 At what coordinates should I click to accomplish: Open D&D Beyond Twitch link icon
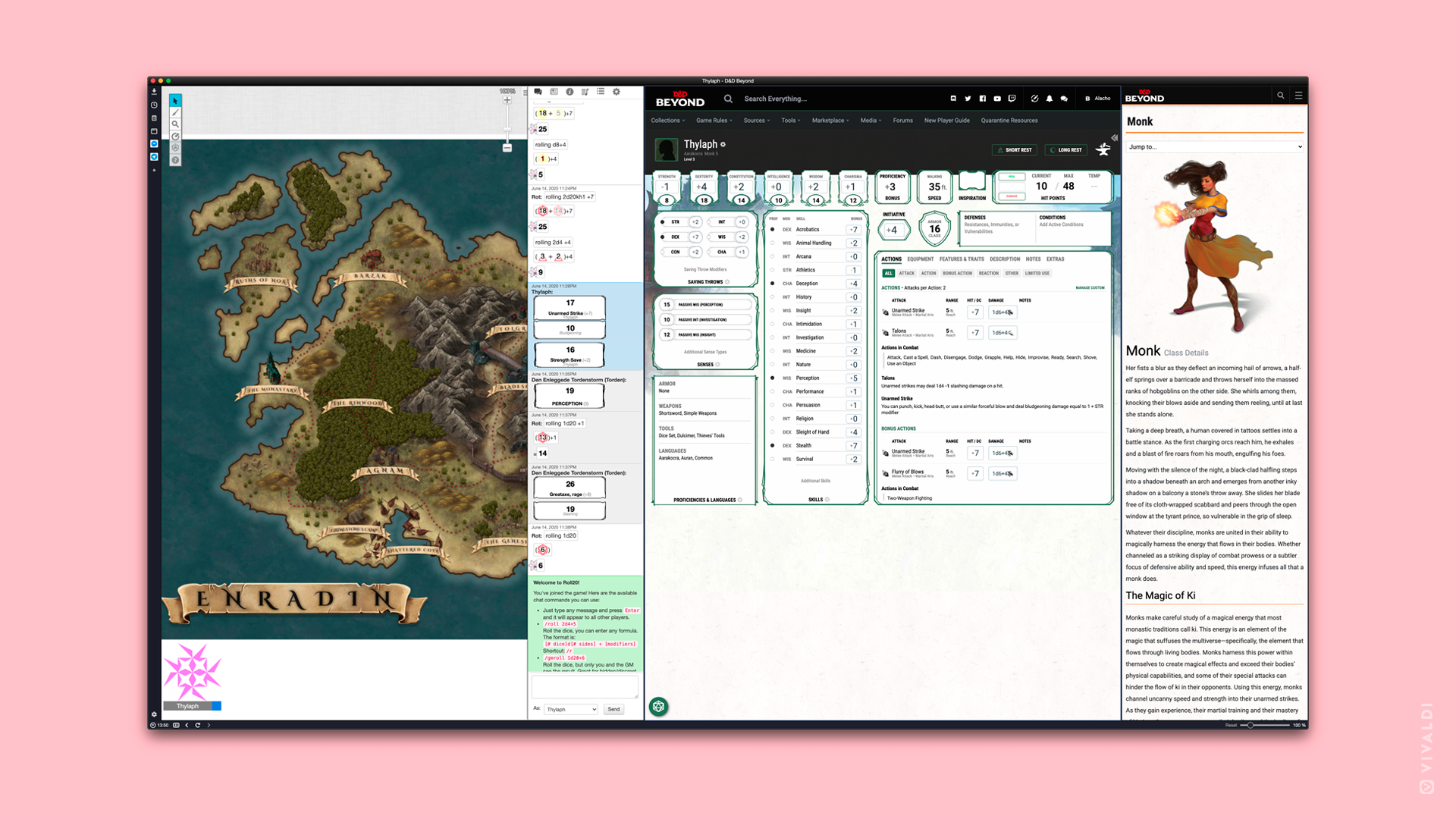click(x=1012, y=99)
